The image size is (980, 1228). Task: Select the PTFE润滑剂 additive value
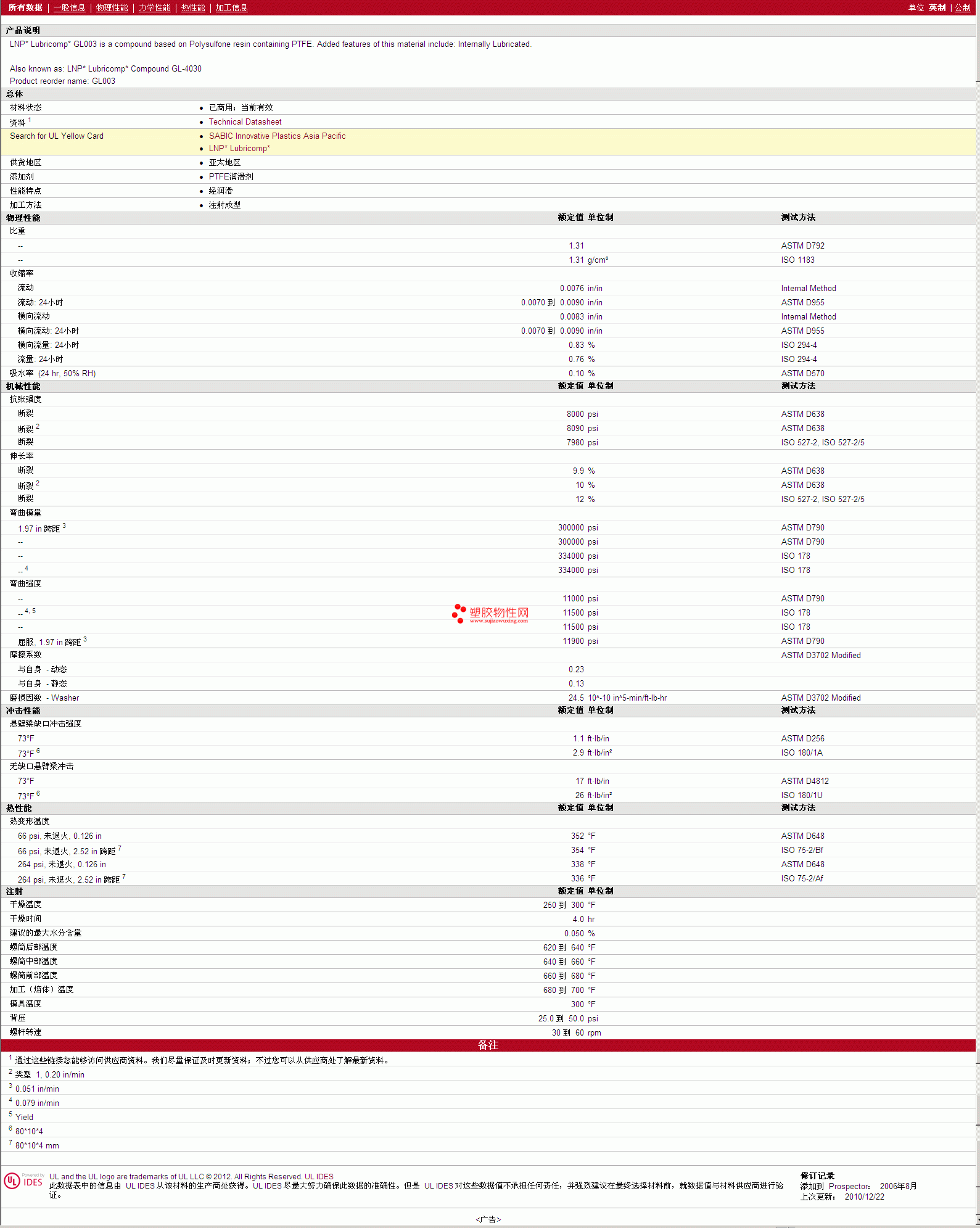click(231, 176)
